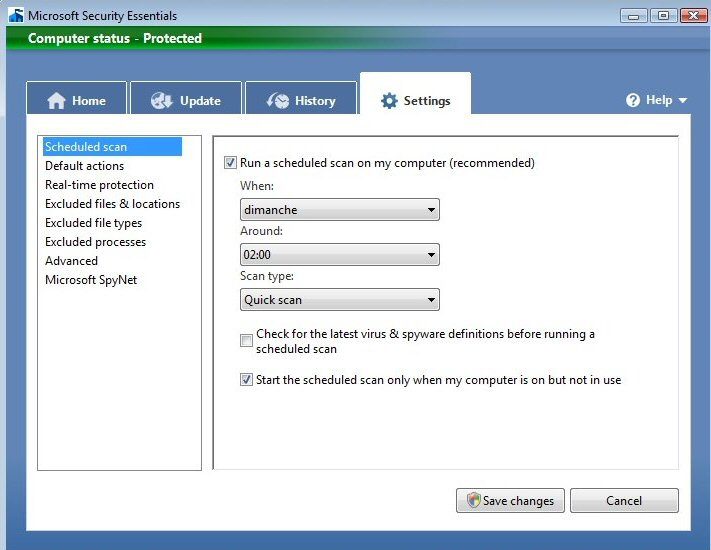Click the History tab clock icon
Screen dimensions: 711x550
click(x=278, y=100)
